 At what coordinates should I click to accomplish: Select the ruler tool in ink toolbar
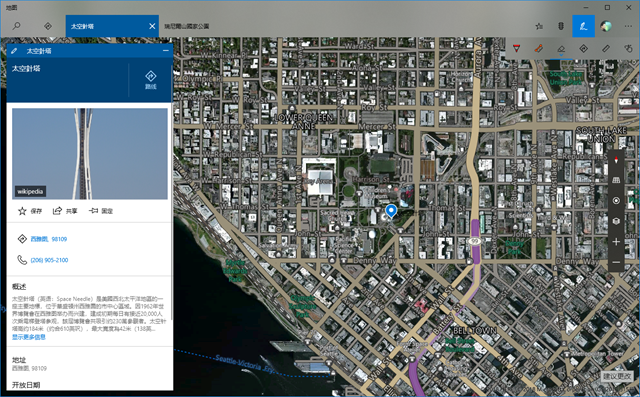click(x=606, y=49)
